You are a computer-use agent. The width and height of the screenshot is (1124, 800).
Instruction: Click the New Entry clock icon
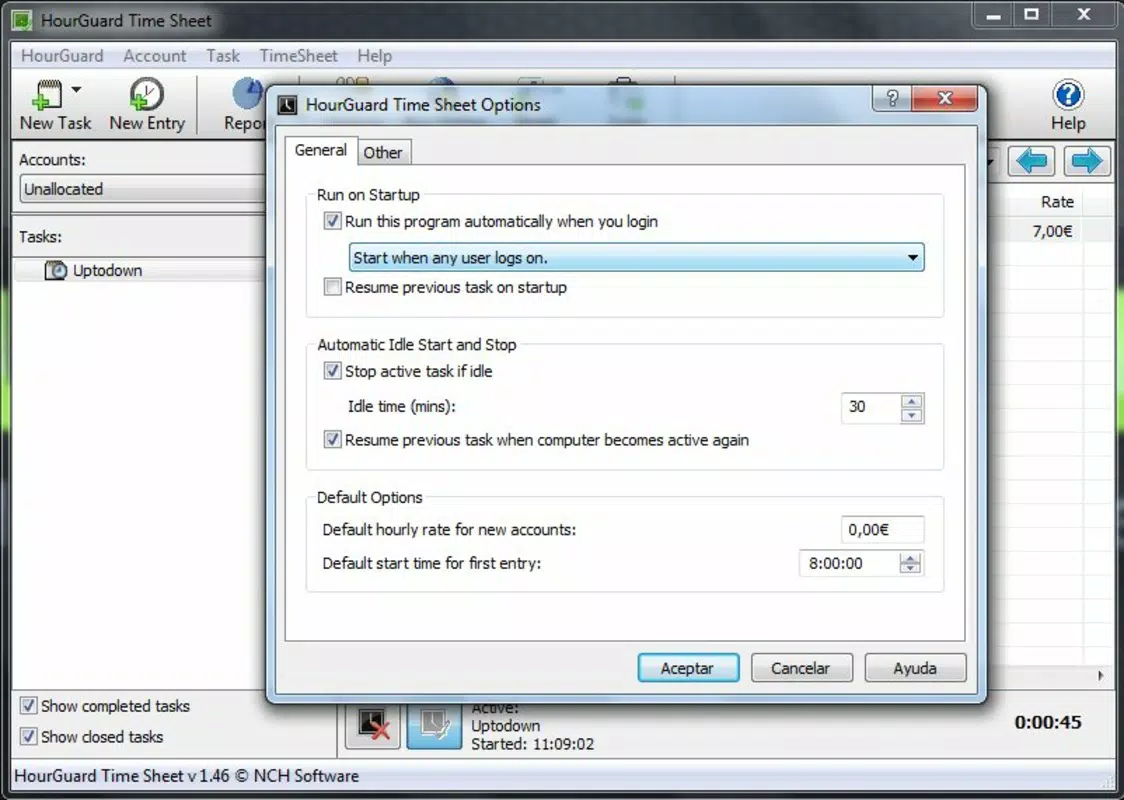tap(146, 94)
